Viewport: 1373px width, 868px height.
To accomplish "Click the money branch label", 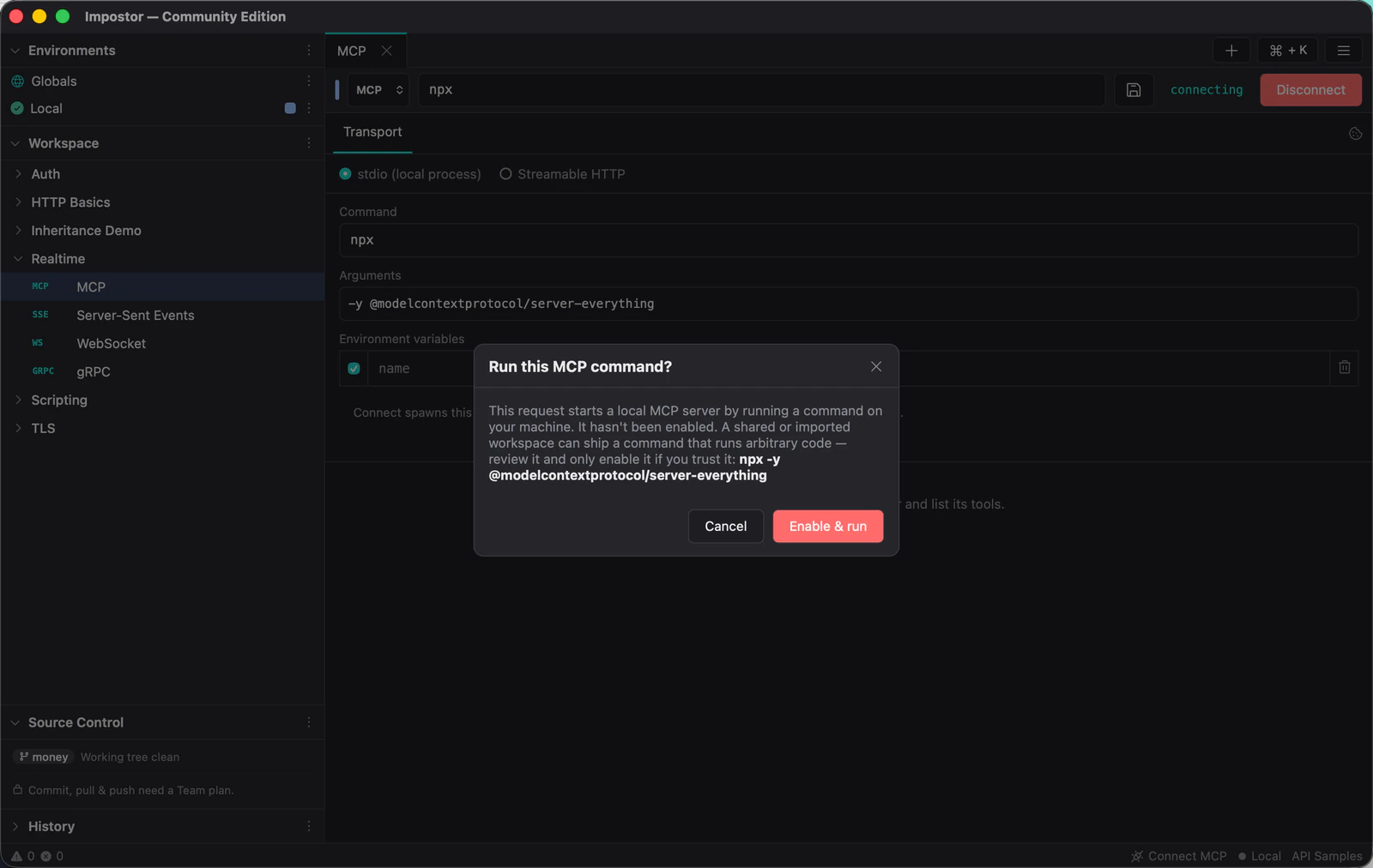I will coord(44,757).
